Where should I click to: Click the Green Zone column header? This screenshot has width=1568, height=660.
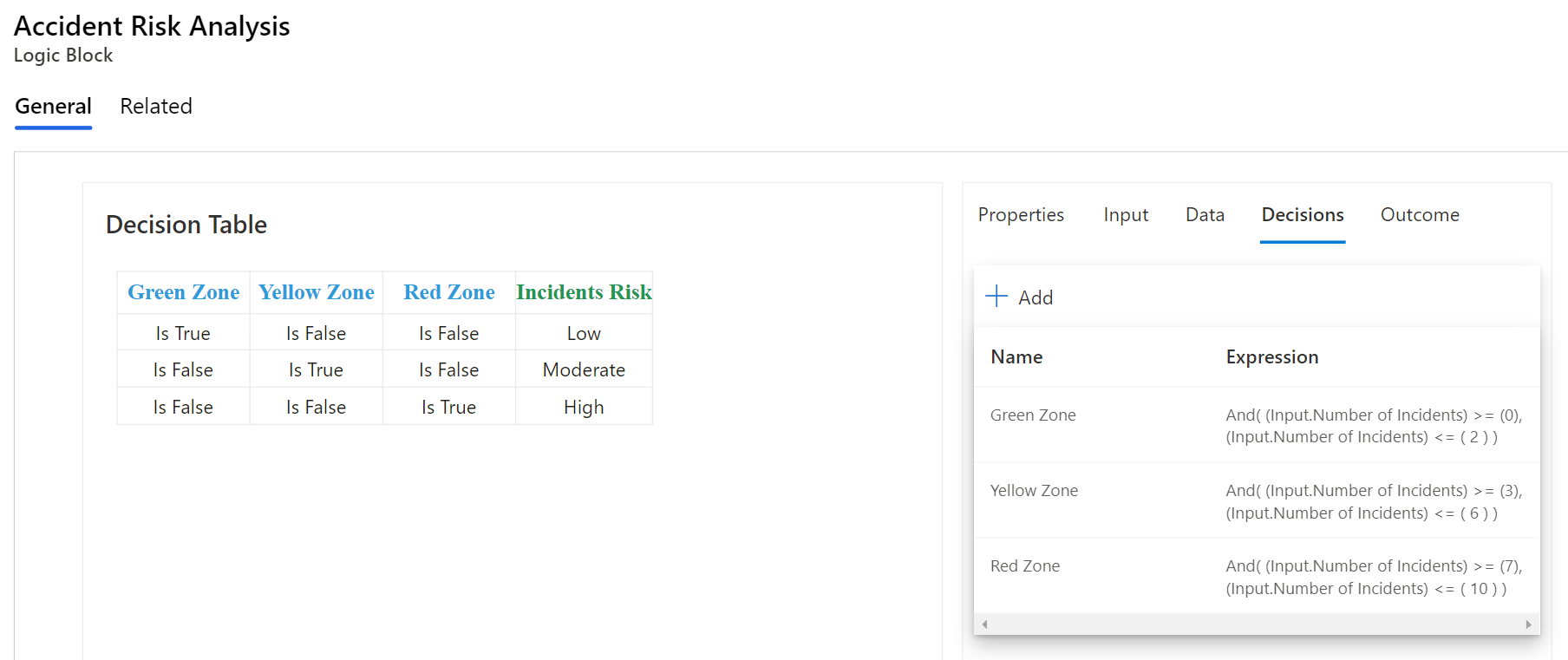point(183,292)
